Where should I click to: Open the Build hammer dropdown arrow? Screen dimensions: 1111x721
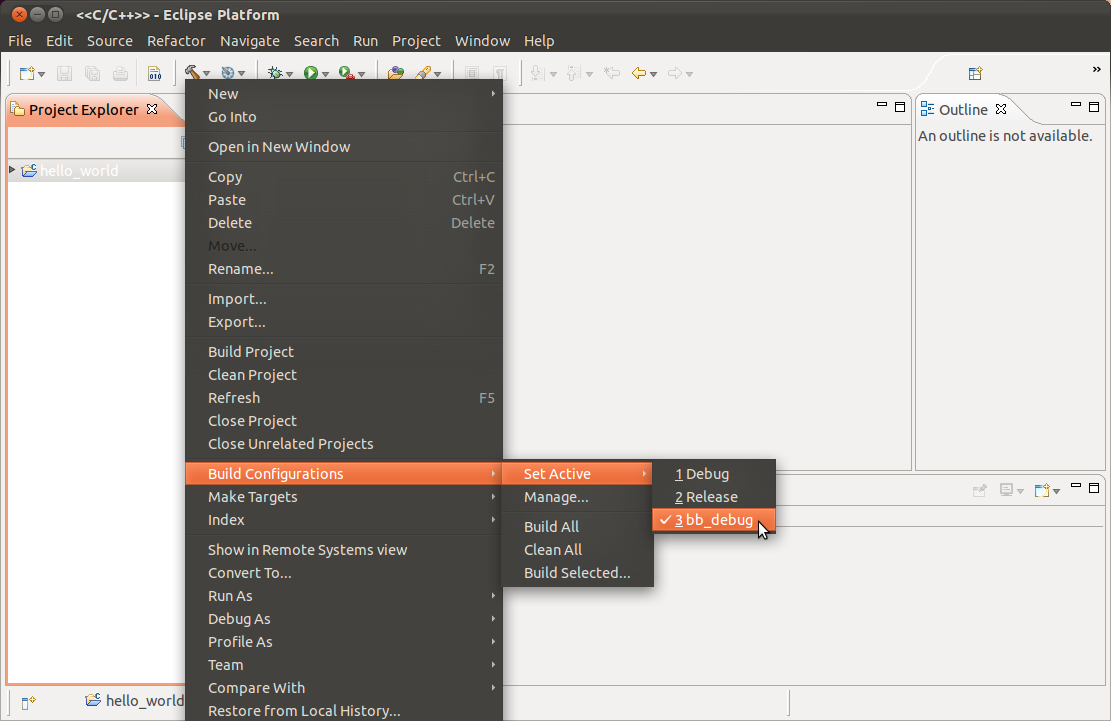(206, 74)
